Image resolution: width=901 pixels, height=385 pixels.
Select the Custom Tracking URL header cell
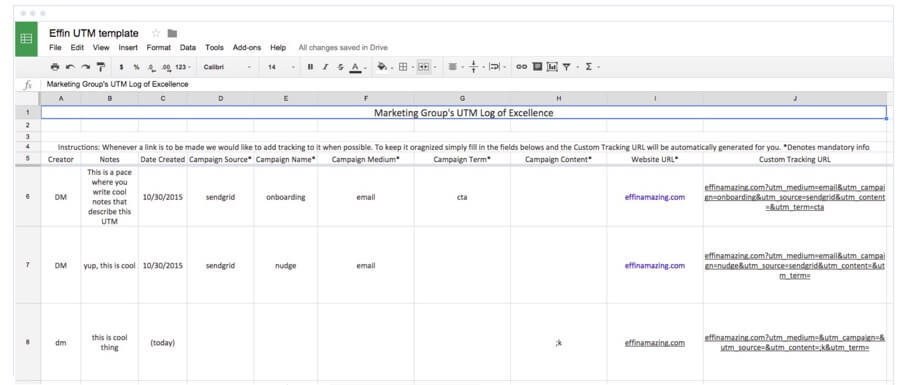tap(795, 159)
